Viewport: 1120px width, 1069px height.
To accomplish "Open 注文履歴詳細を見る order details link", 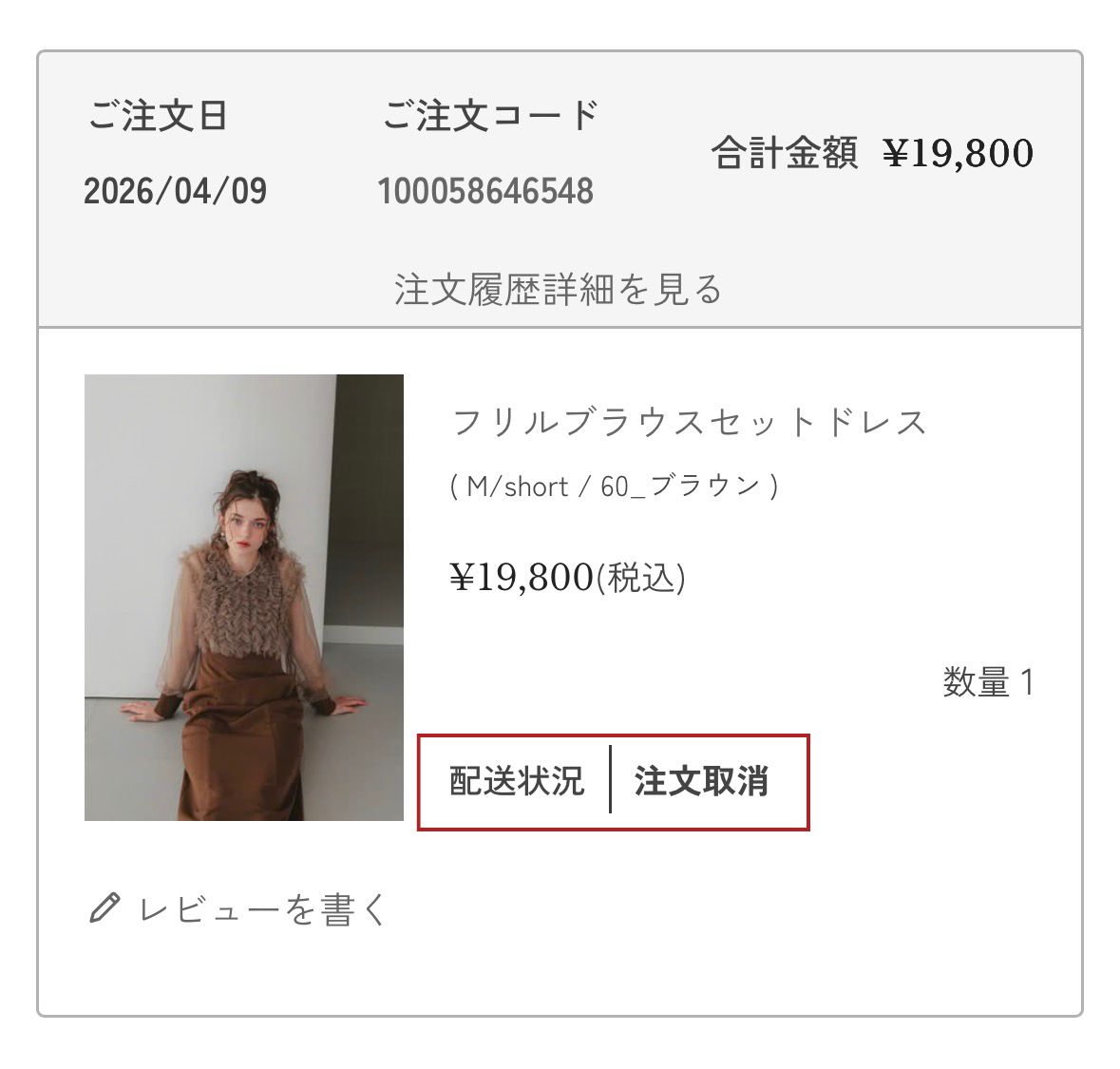I will (x=558, y=289).
